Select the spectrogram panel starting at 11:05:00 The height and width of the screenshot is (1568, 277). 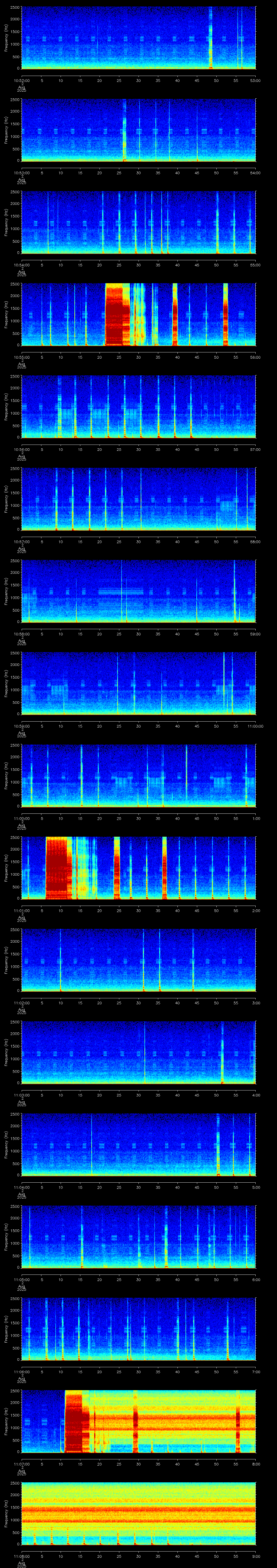point(138,1237)
